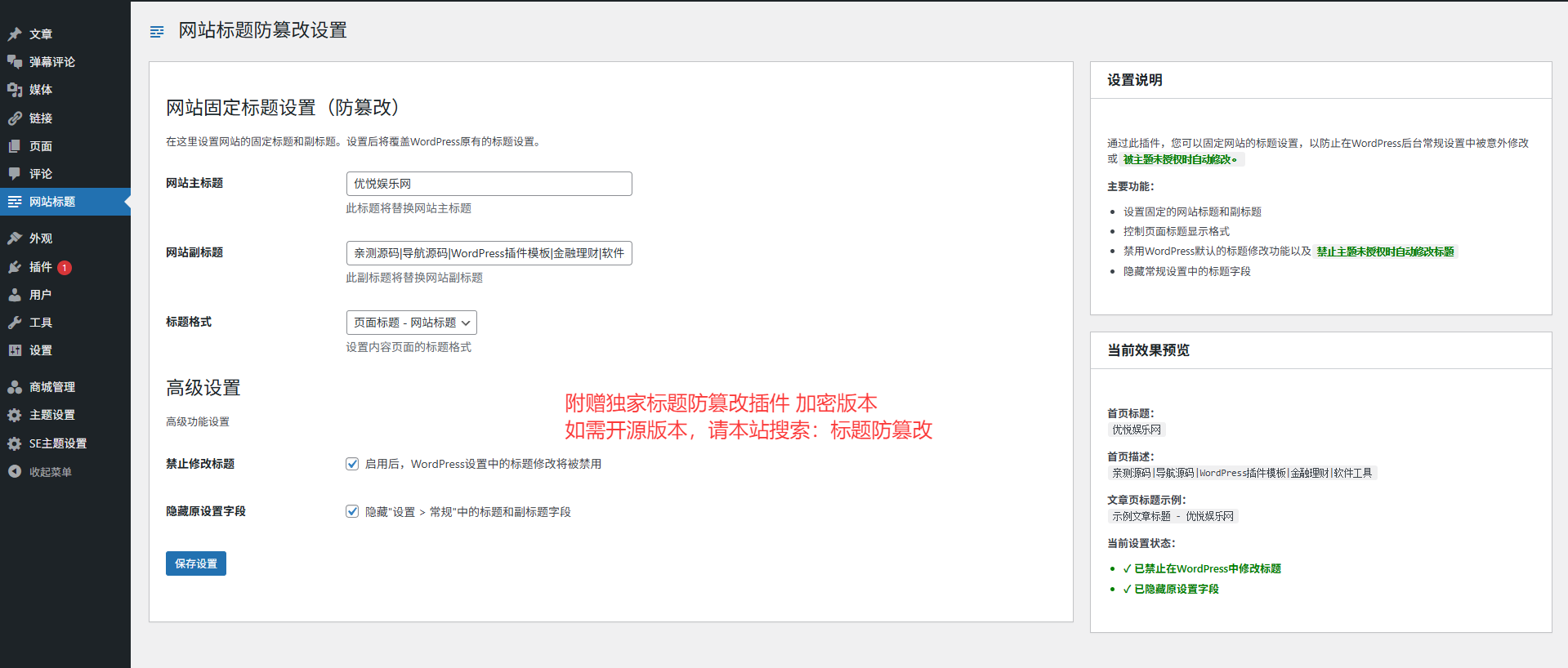Open 插件 using the plug icon
Screen dimensions: 1568x668
(15, 267)
